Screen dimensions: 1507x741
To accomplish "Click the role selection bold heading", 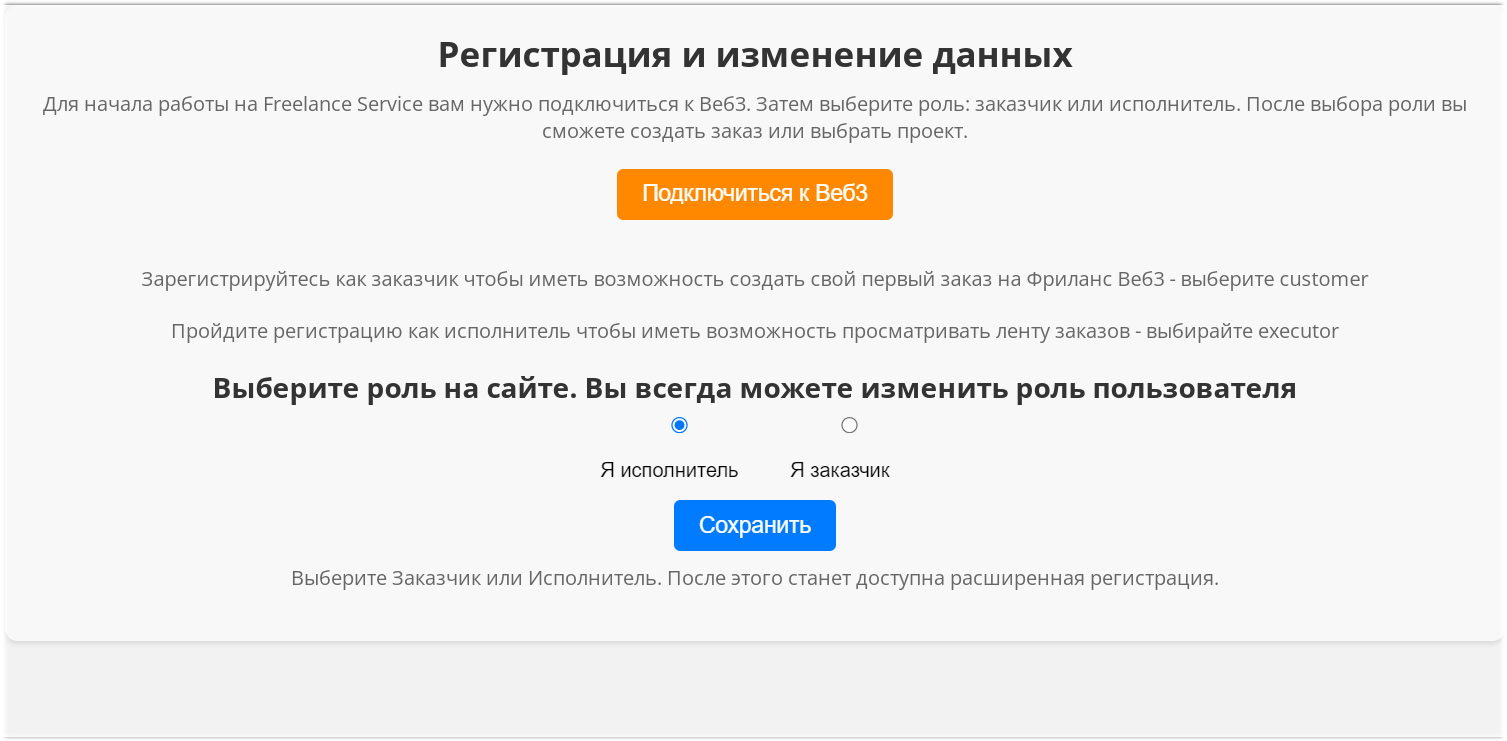I will [754, 388].
